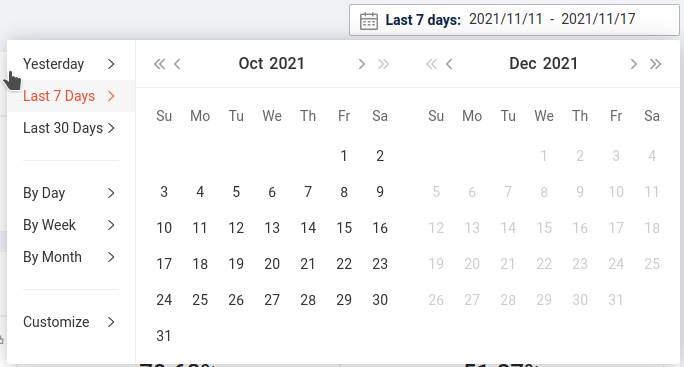The width and height of the screenshot is (684, 367).
Task: Select October 1 in the left calendar
Action: [x=344, y=156]
